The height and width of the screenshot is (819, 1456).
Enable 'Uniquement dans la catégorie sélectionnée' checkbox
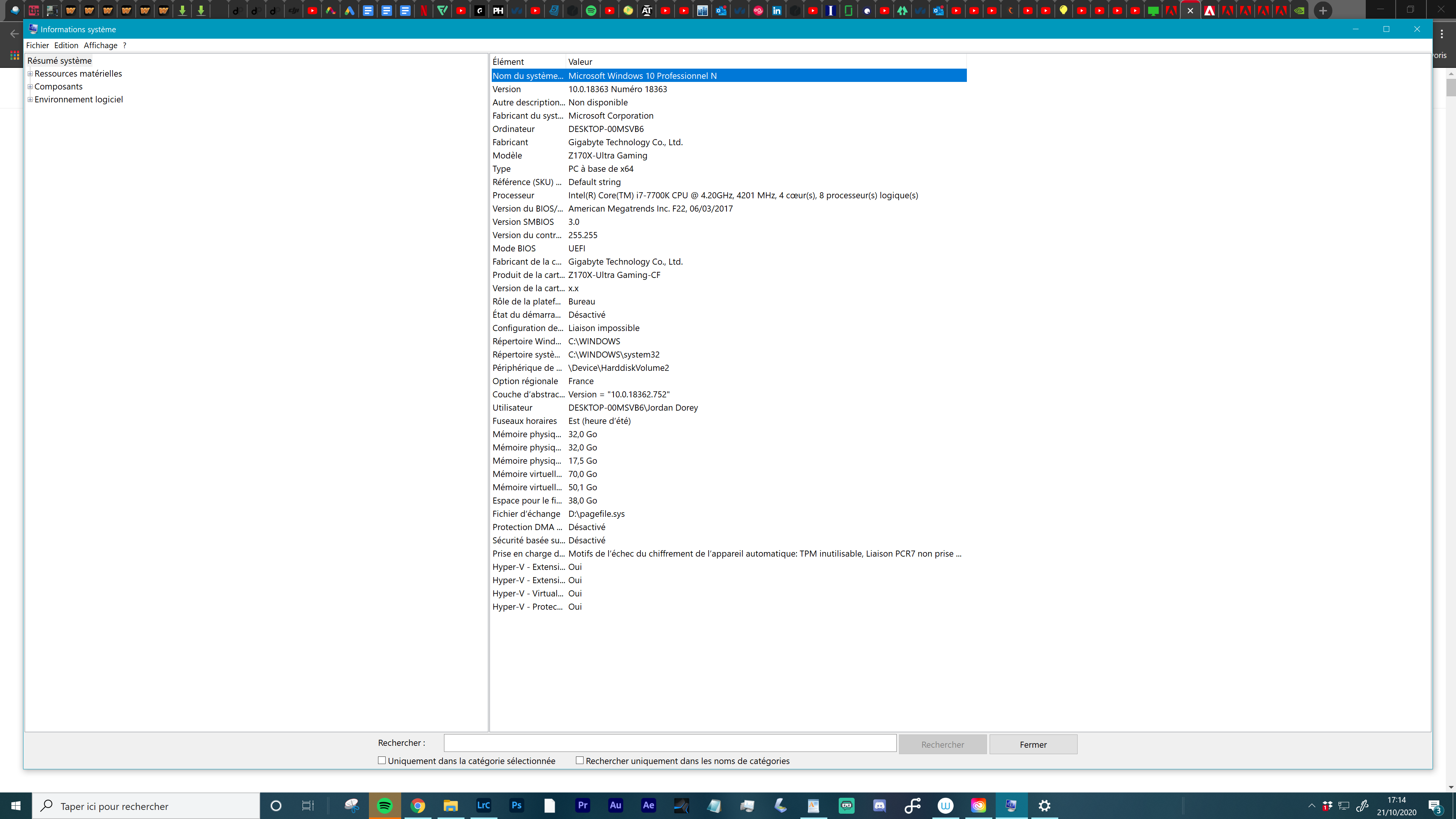(382, 760)
